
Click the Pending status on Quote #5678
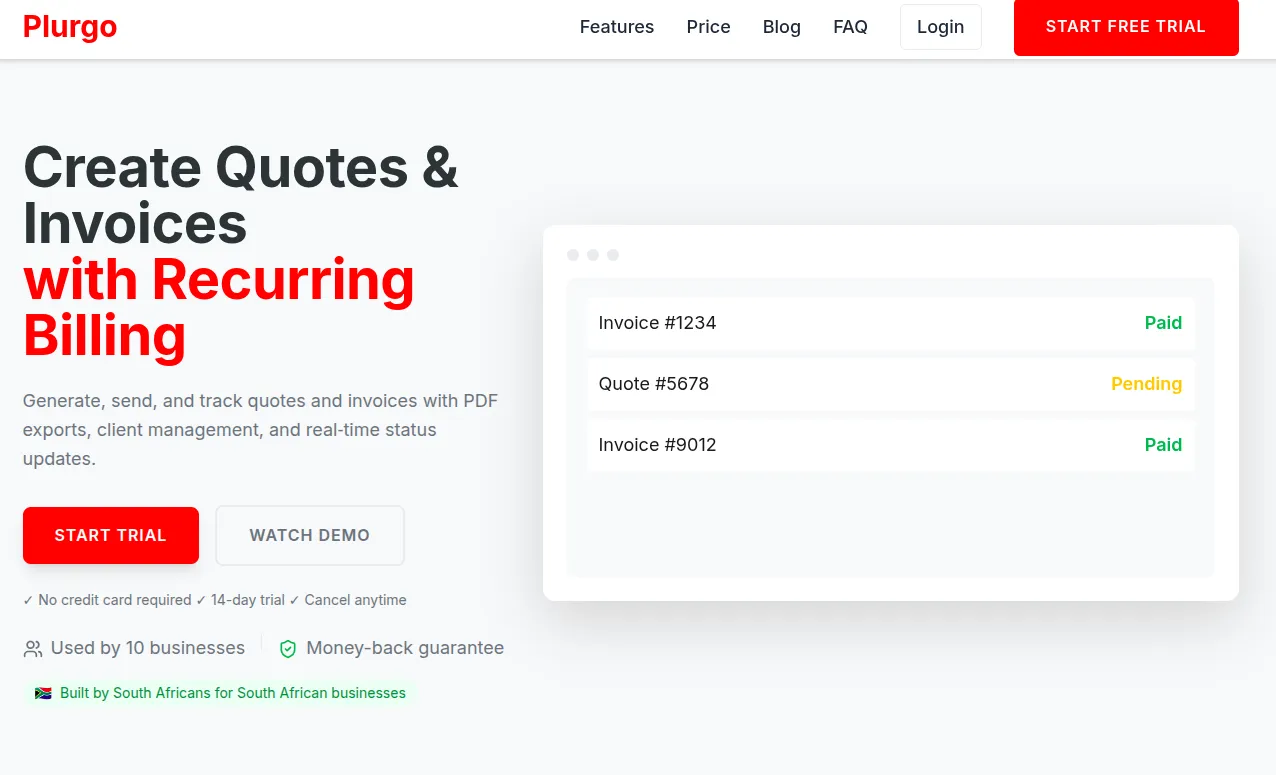click(x=1146, y=384)
